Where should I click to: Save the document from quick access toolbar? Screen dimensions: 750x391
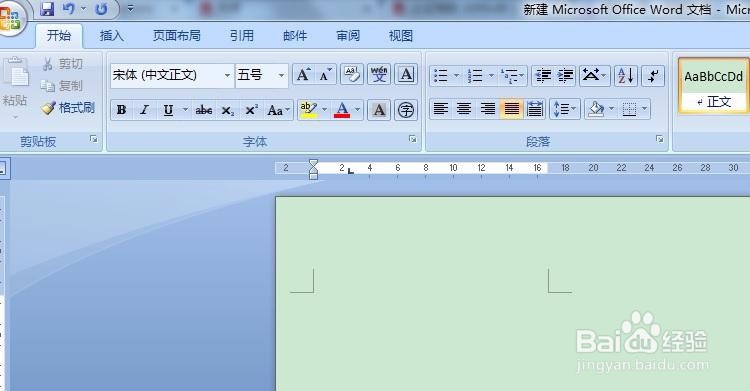(47, 9)
